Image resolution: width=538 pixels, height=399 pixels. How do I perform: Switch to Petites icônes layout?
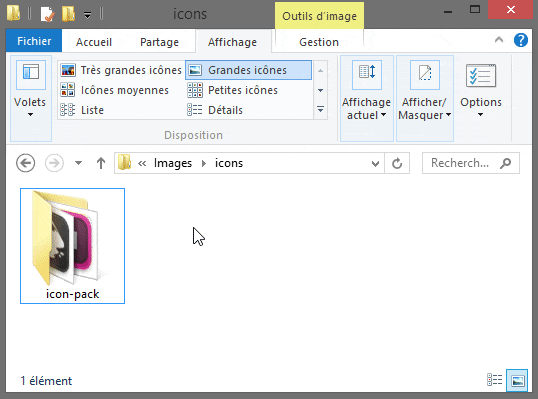point(233,90)
